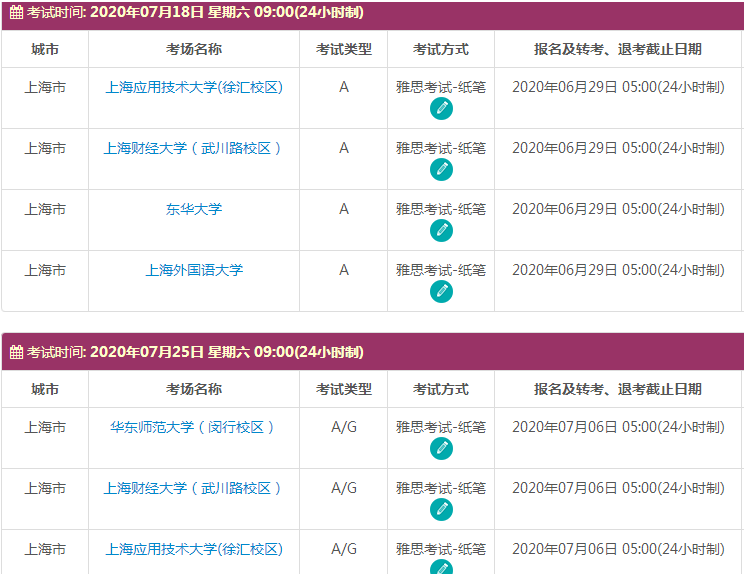Open 上海应用技术大学(徐汇校区) link under 07月18日
The image size is (744, 574).
pos(194,87)
